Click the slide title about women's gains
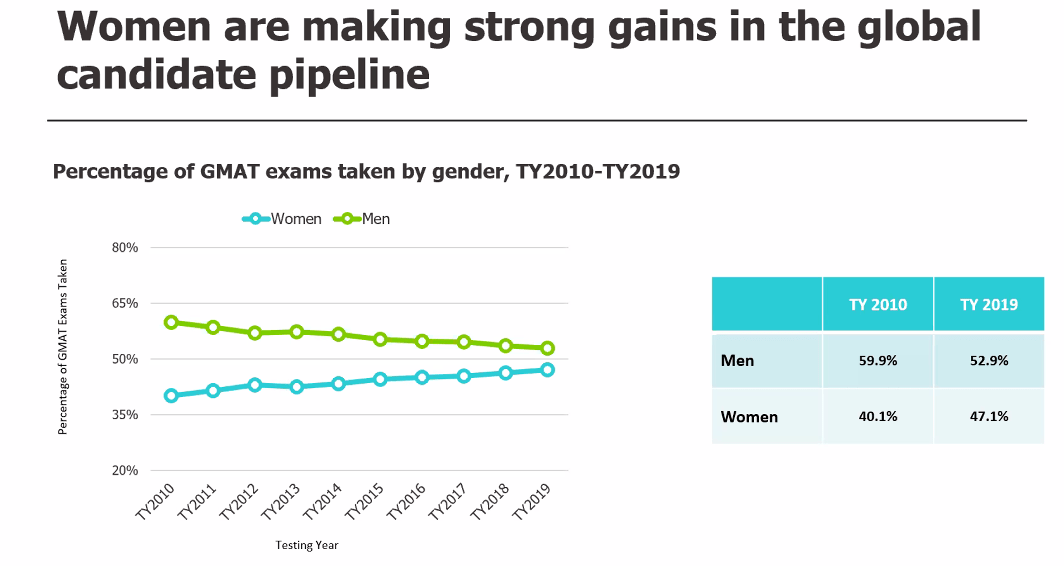1064x566 pixels. pyautogui.click(x=520, y=50)
